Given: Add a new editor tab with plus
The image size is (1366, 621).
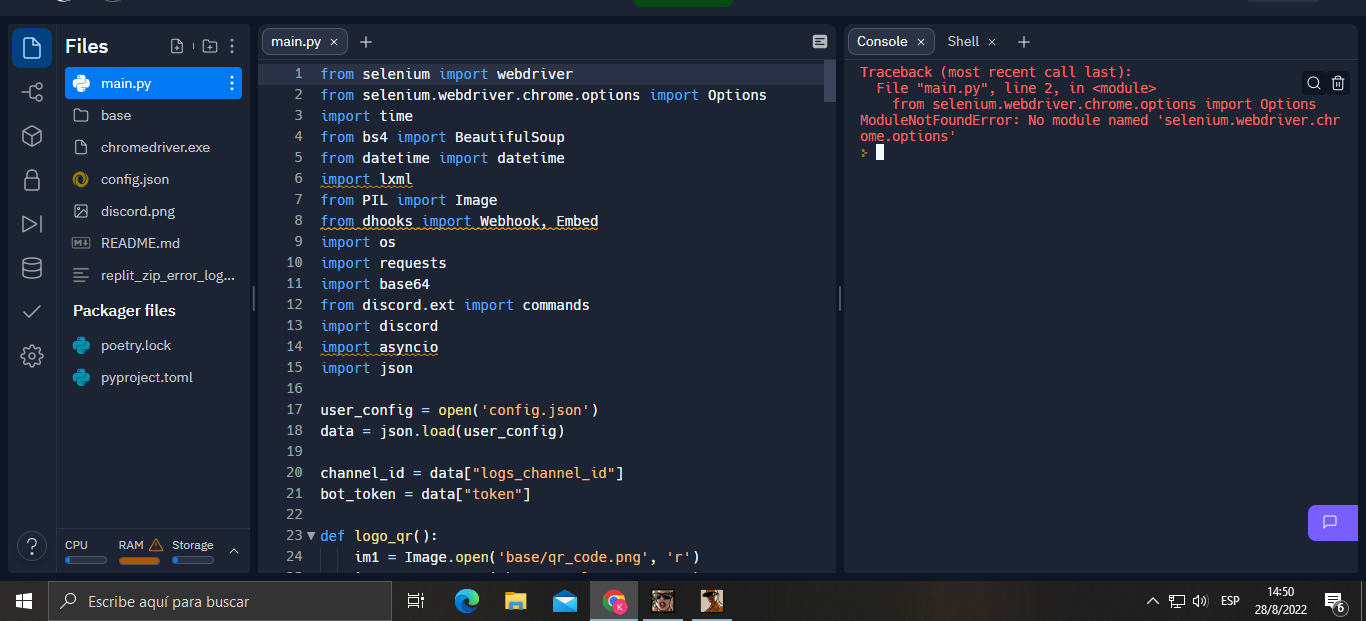Looking at the screenshot, I should [x=366, y=42].
